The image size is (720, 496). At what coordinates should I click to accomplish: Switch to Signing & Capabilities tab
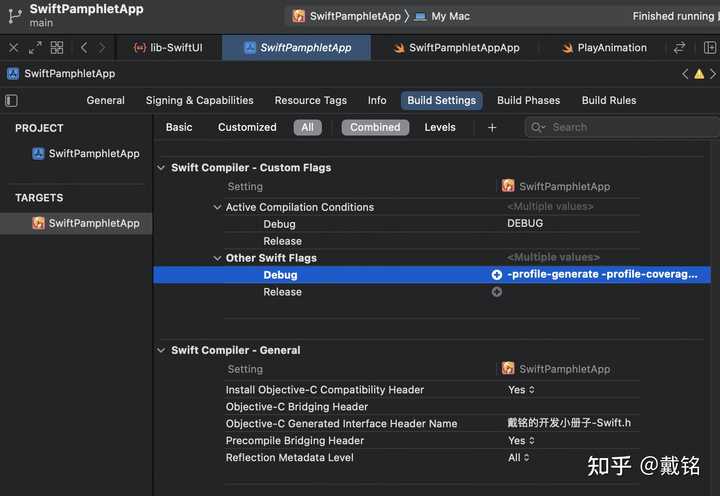tap(199, 100)
